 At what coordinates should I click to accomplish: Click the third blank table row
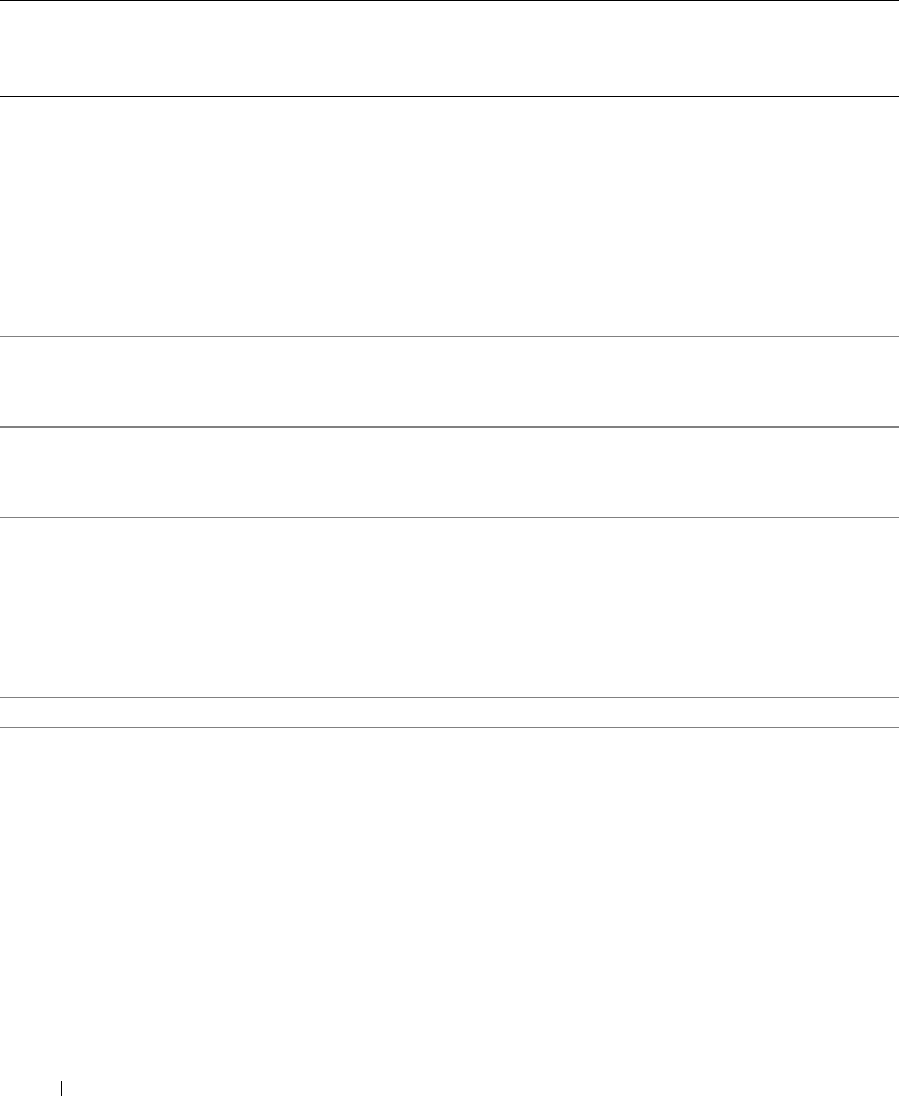tap(450, 472)
